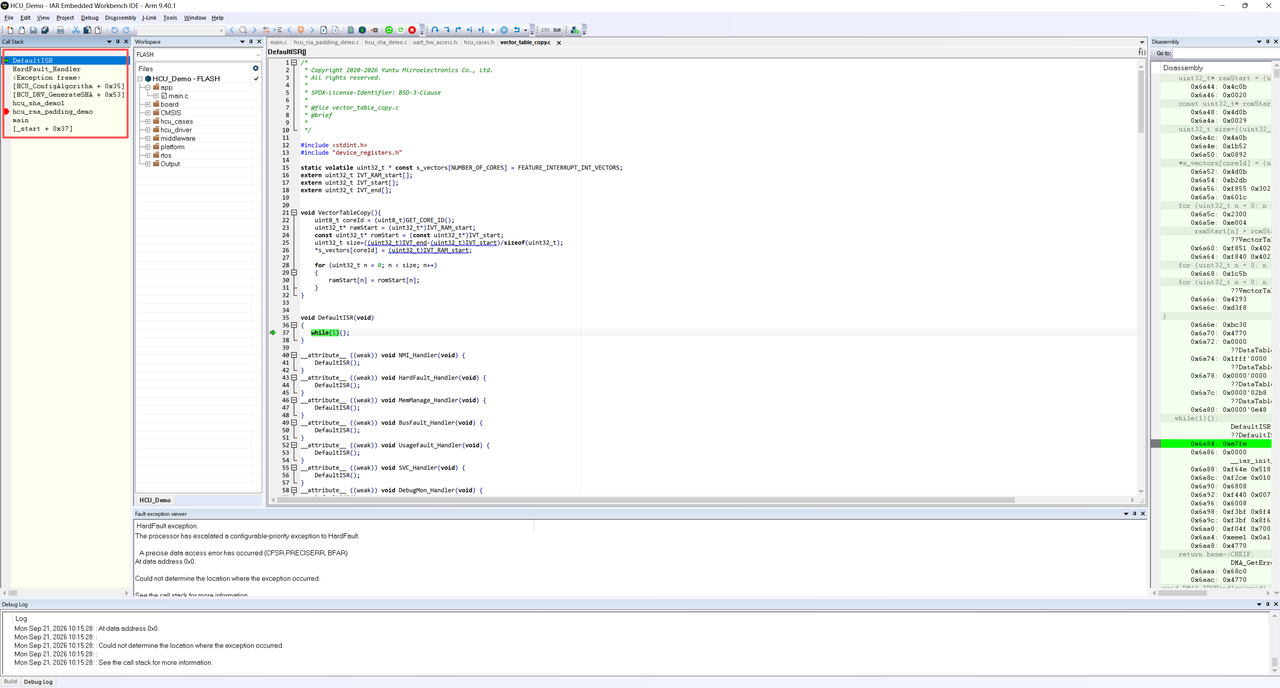Screen dimensions: 1280x688
Task: Click the Save All toolbar icon
Action: 45,30
